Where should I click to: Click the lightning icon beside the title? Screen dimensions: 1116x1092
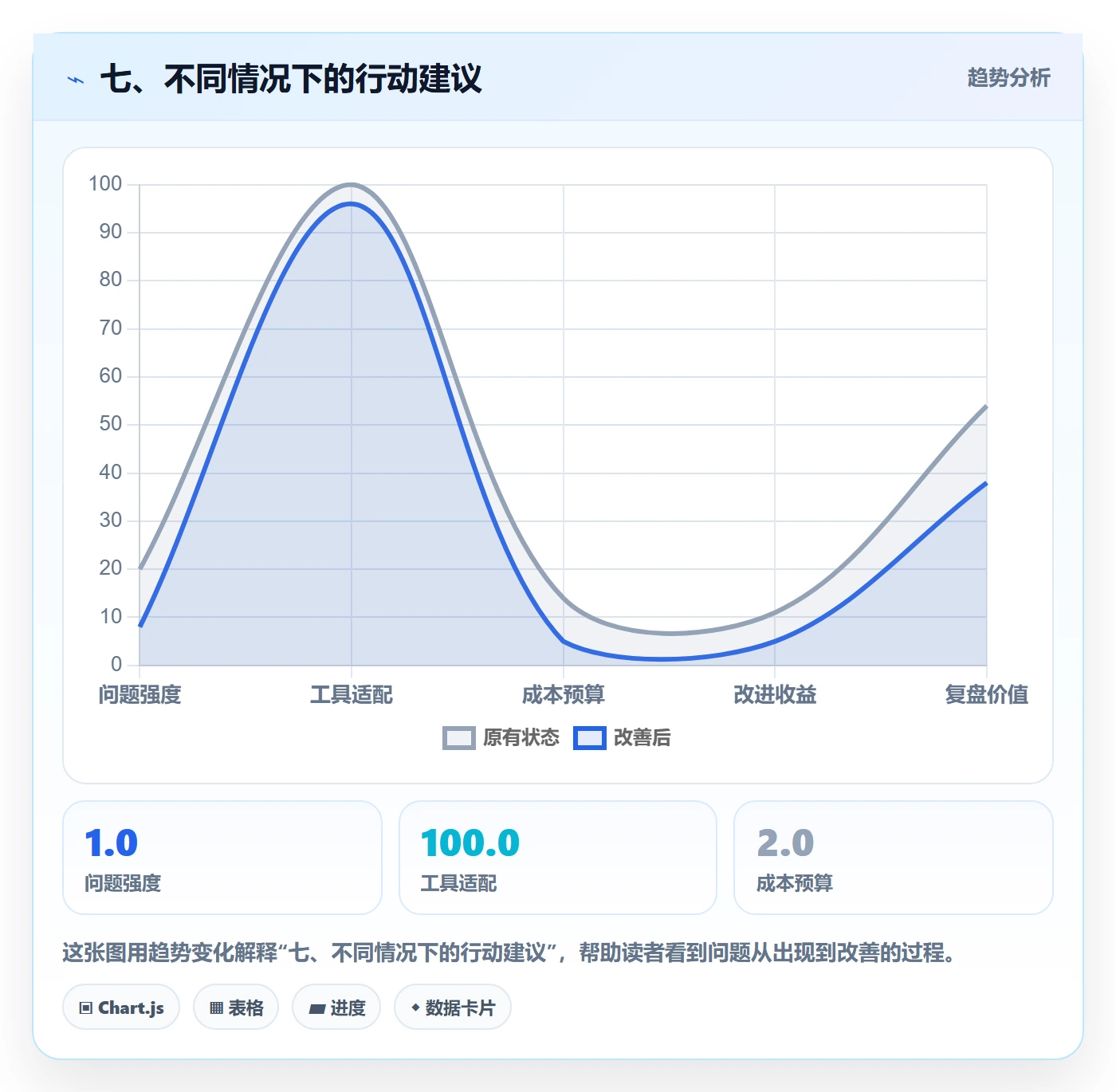pyautogui.click(x=76, y=80)
